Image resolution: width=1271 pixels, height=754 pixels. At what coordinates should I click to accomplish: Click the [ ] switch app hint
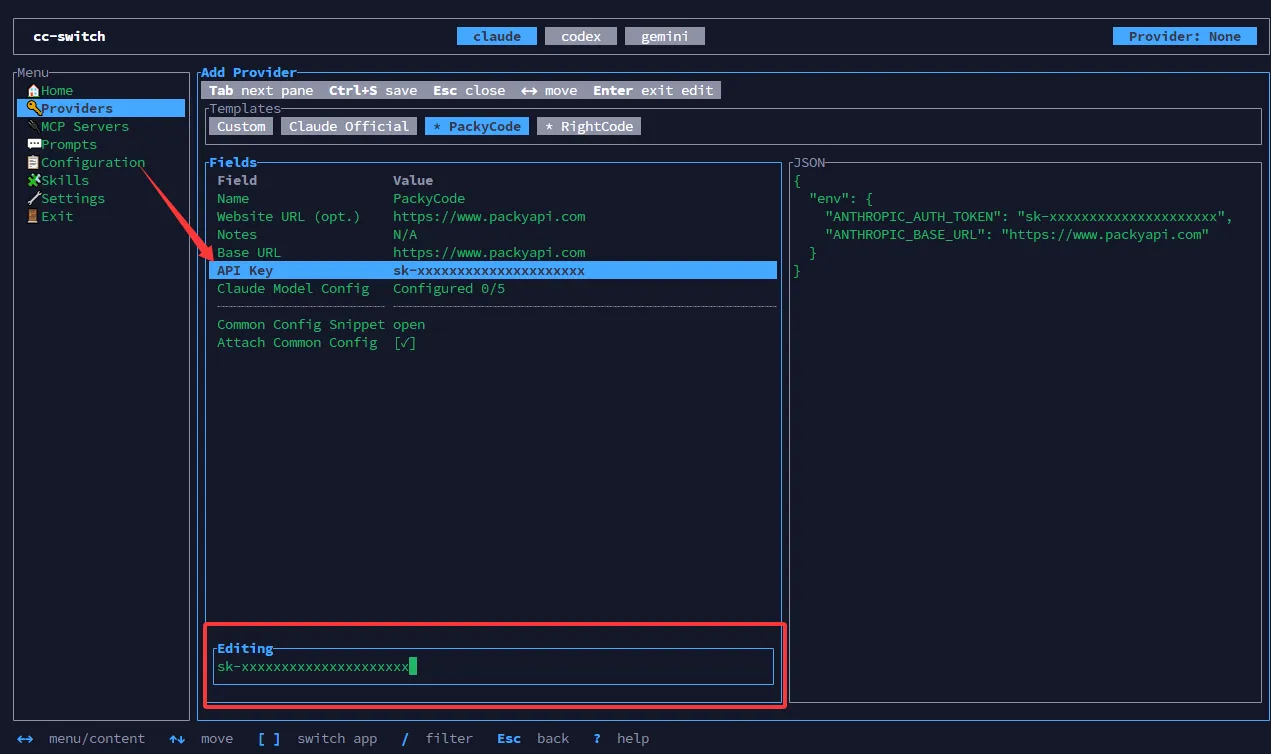[x=317, y=738]
